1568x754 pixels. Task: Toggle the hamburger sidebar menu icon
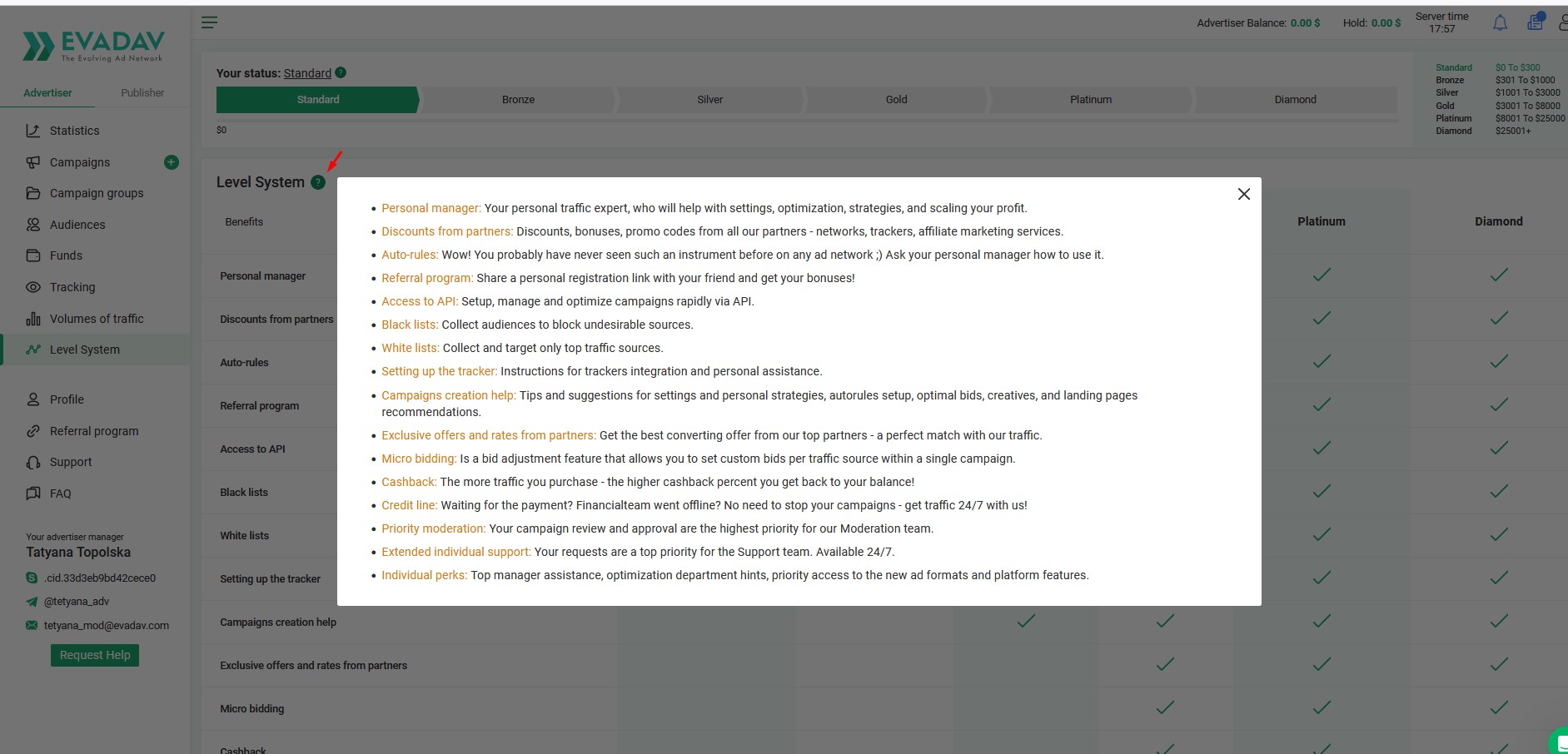tap(209, 22)
